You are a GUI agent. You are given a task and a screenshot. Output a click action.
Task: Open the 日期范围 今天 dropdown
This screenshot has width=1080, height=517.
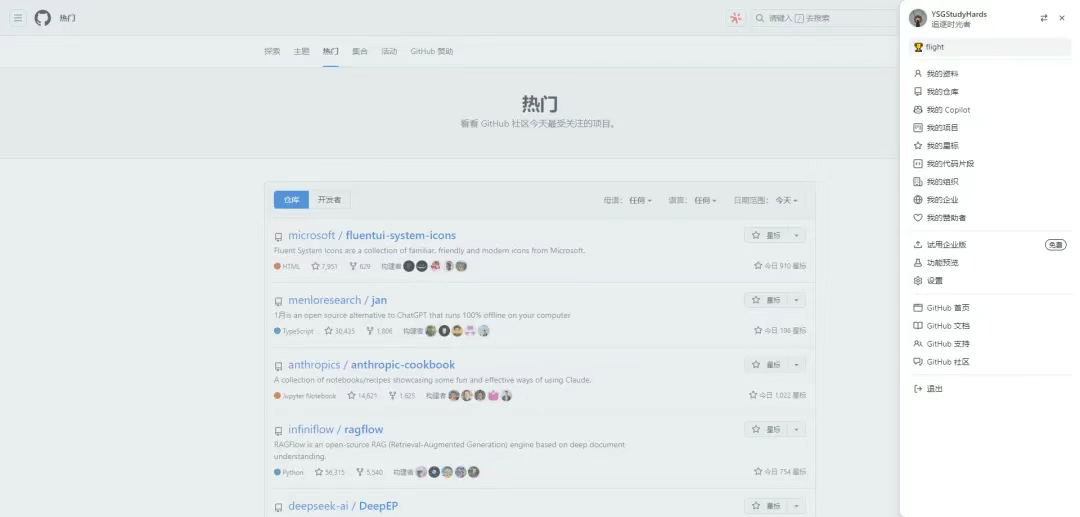(x=765, y=200)
